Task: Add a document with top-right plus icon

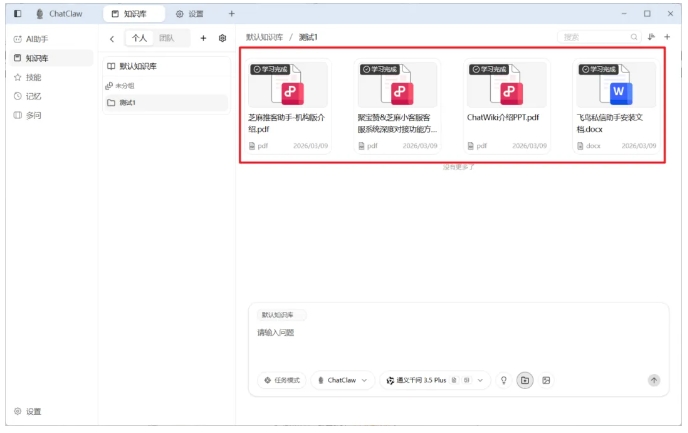Action: (x=667, y=37)
